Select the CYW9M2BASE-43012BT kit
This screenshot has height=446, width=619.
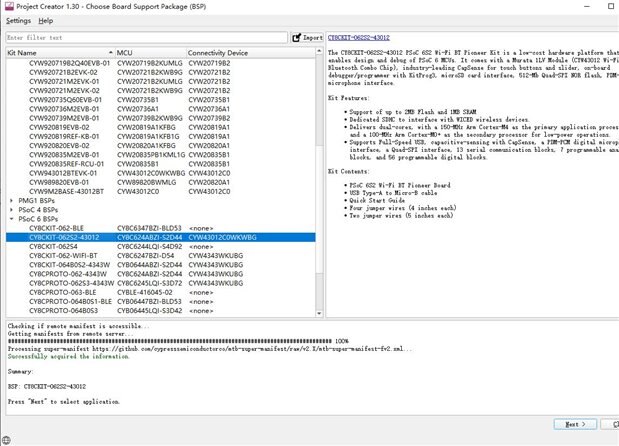click(x=66, y=191)
